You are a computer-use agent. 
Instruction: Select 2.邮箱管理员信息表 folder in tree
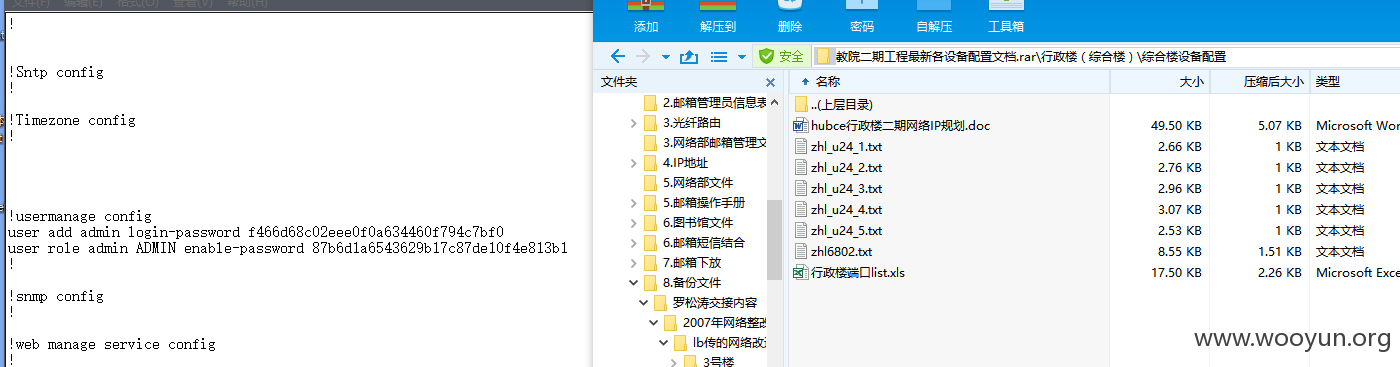point(705,102)
